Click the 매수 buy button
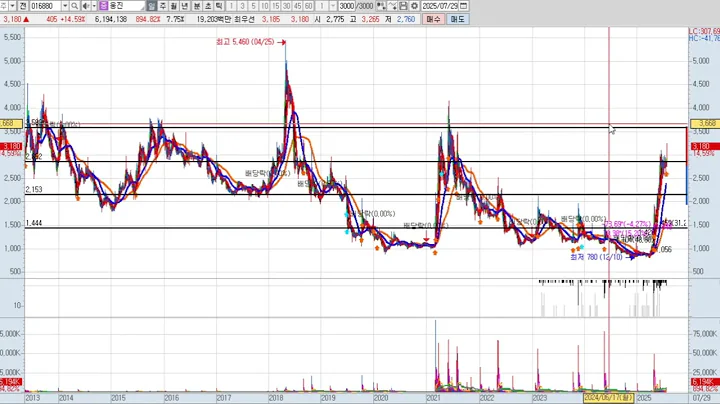720x404 pixels. pyautogui.click(x=433, y=19)
